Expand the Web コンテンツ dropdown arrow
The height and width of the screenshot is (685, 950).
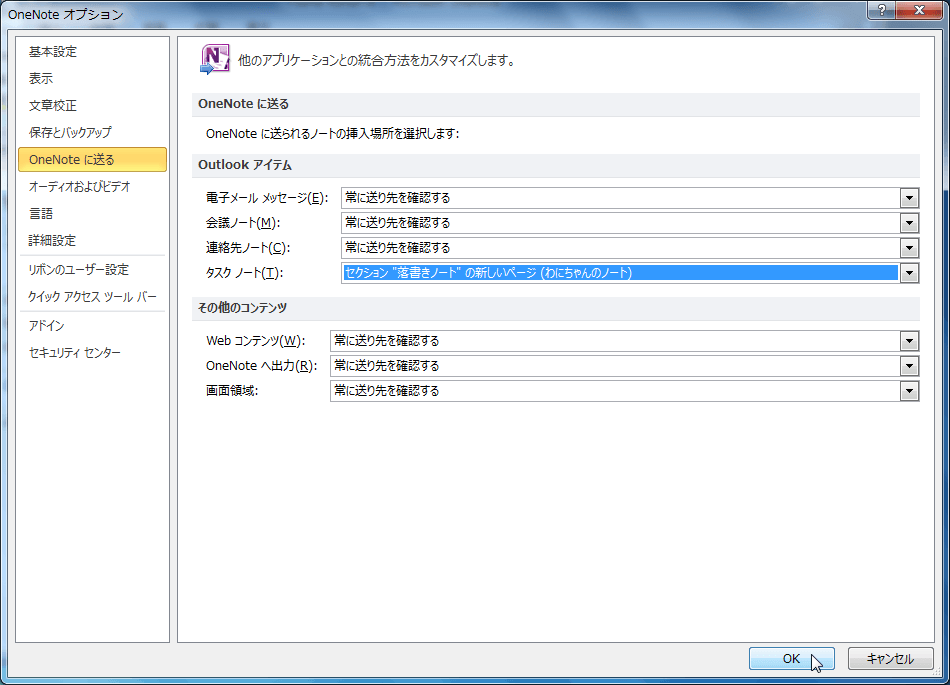[909, 341]
